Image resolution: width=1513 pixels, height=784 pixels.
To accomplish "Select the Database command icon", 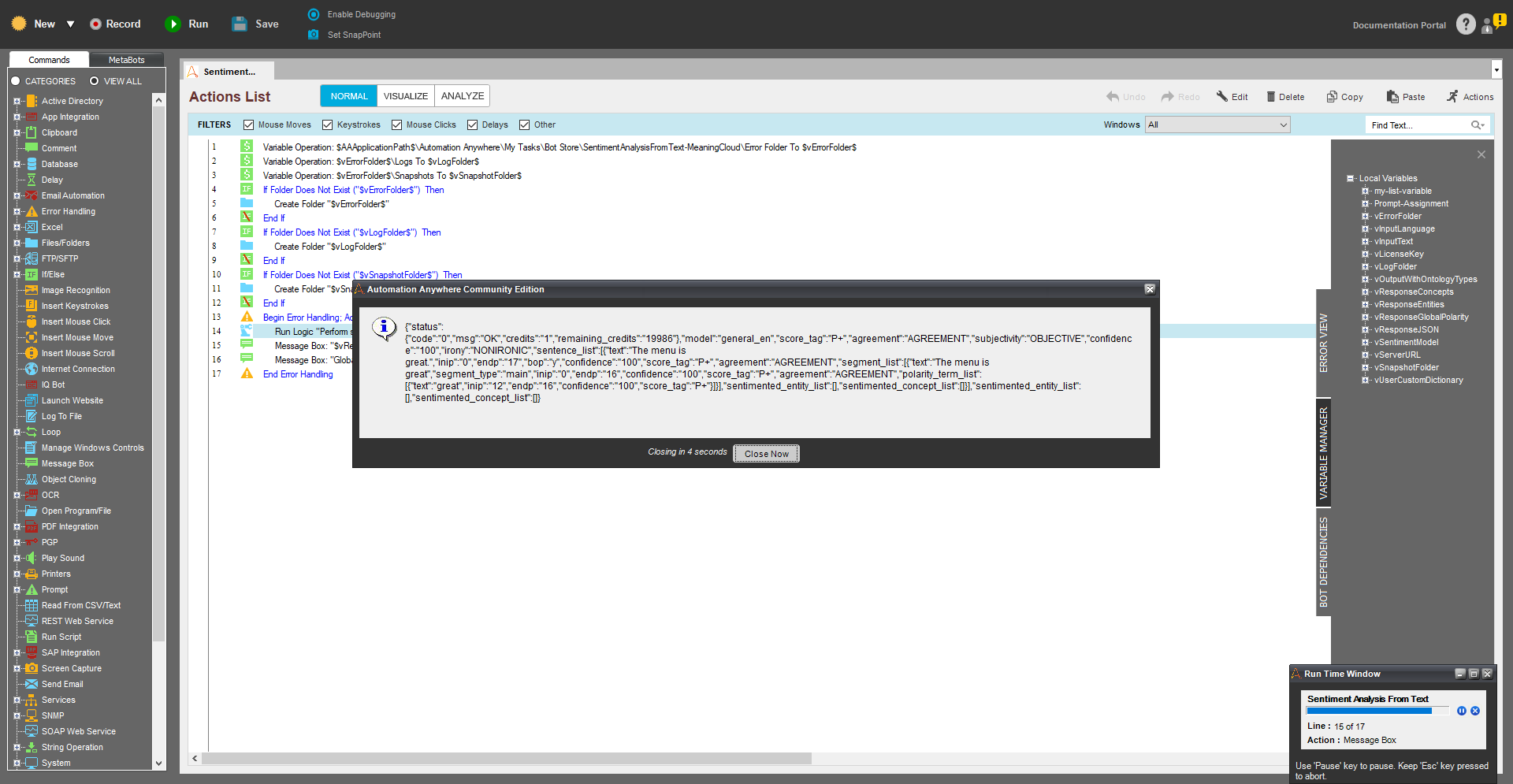I will click(32, 164).
